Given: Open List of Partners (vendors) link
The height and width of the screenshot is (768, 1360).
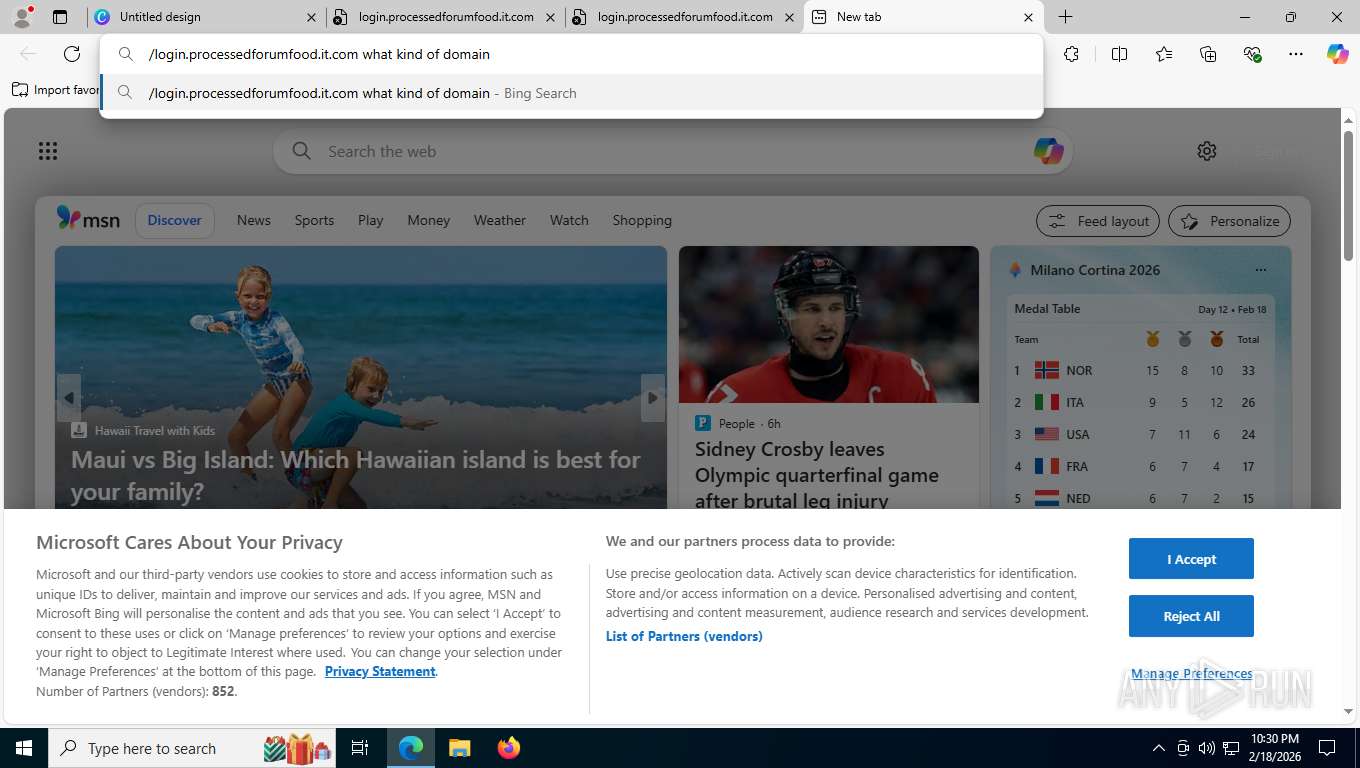Looking at the screenshot, I should (x=684, y=636).
